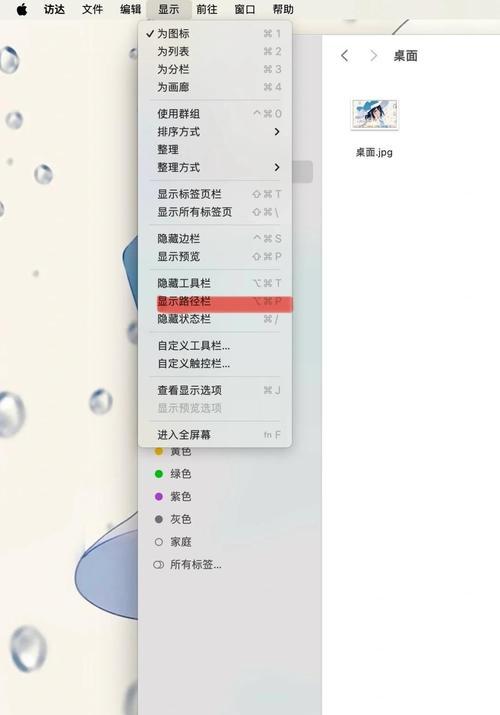Click the back arrow in Finder toolbar
500x715 pixels.
coord(345,56)
